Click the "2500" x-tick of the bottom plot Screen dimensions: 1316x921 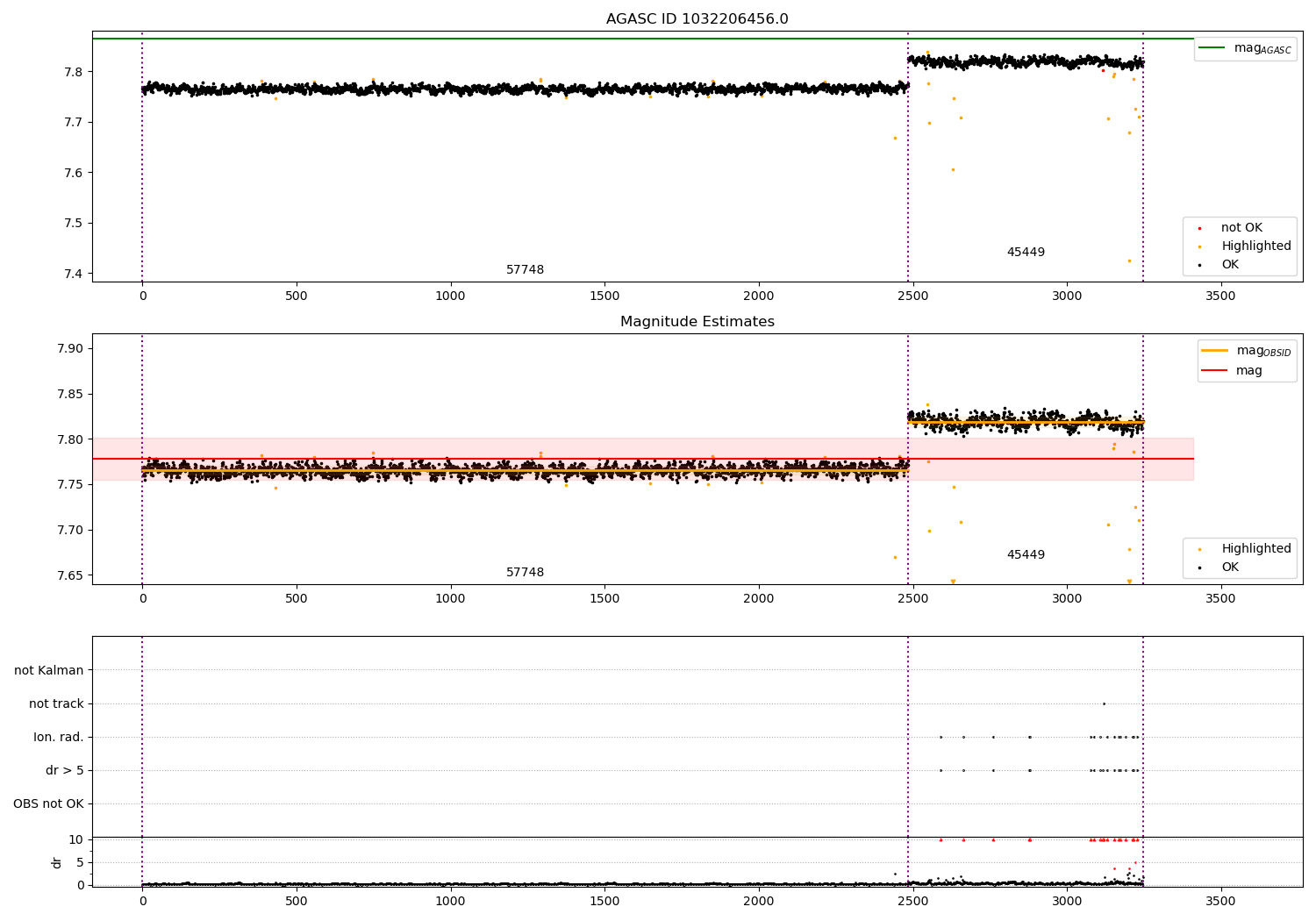point(912,901)
